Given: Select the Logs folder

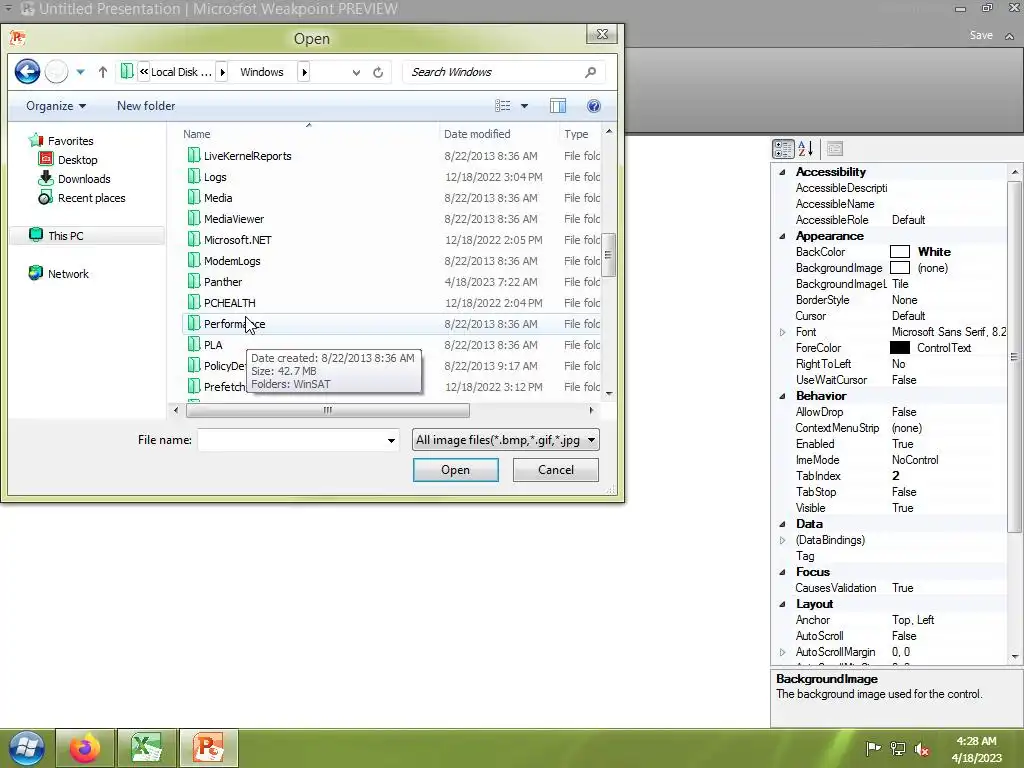Looking at the screenshot, I should (215, 177).
